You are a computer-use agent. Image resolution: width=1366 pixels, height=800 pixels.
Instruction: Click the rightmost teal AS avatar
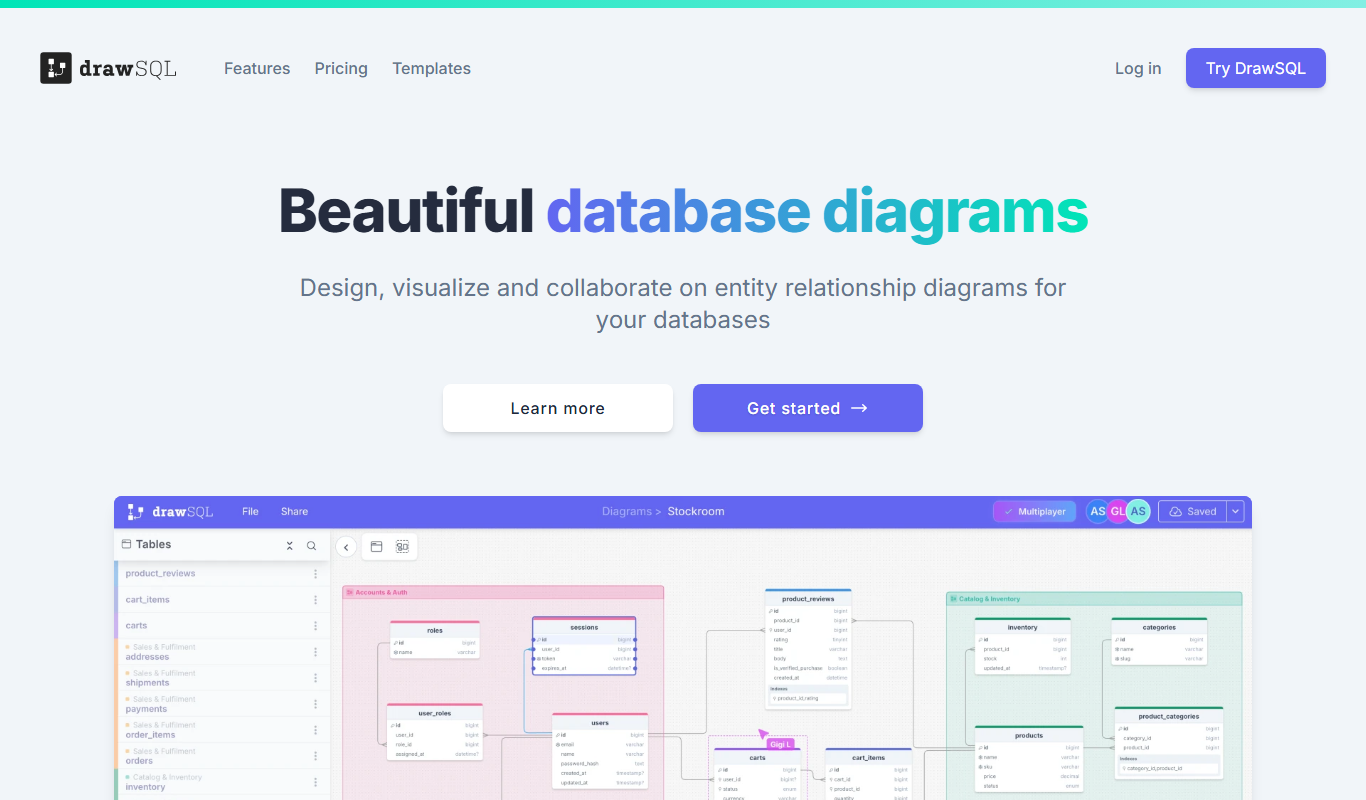pos(1138,511)
